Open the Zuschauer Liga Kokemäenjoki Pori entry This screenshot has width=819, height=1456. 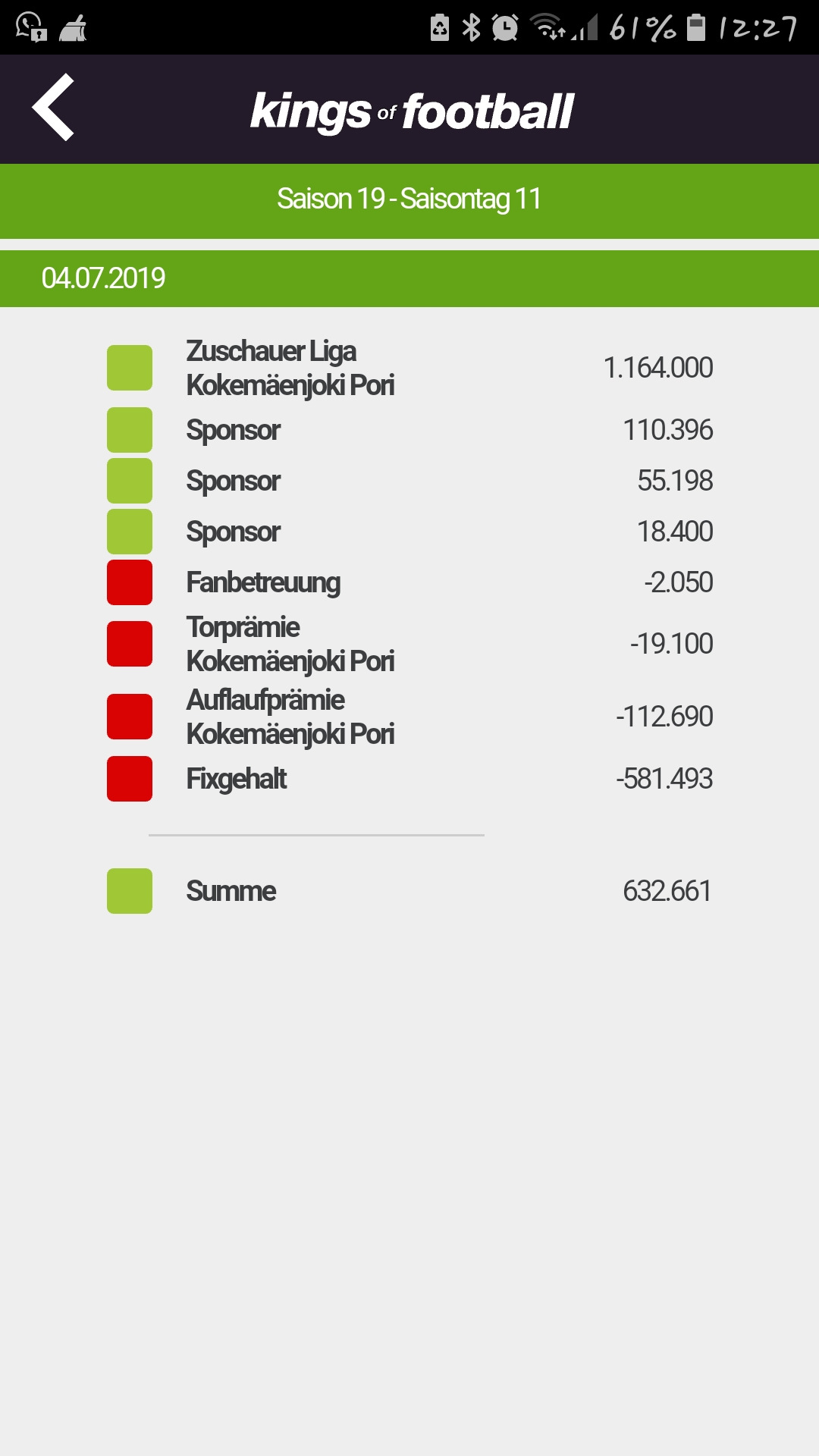(409, 368)
